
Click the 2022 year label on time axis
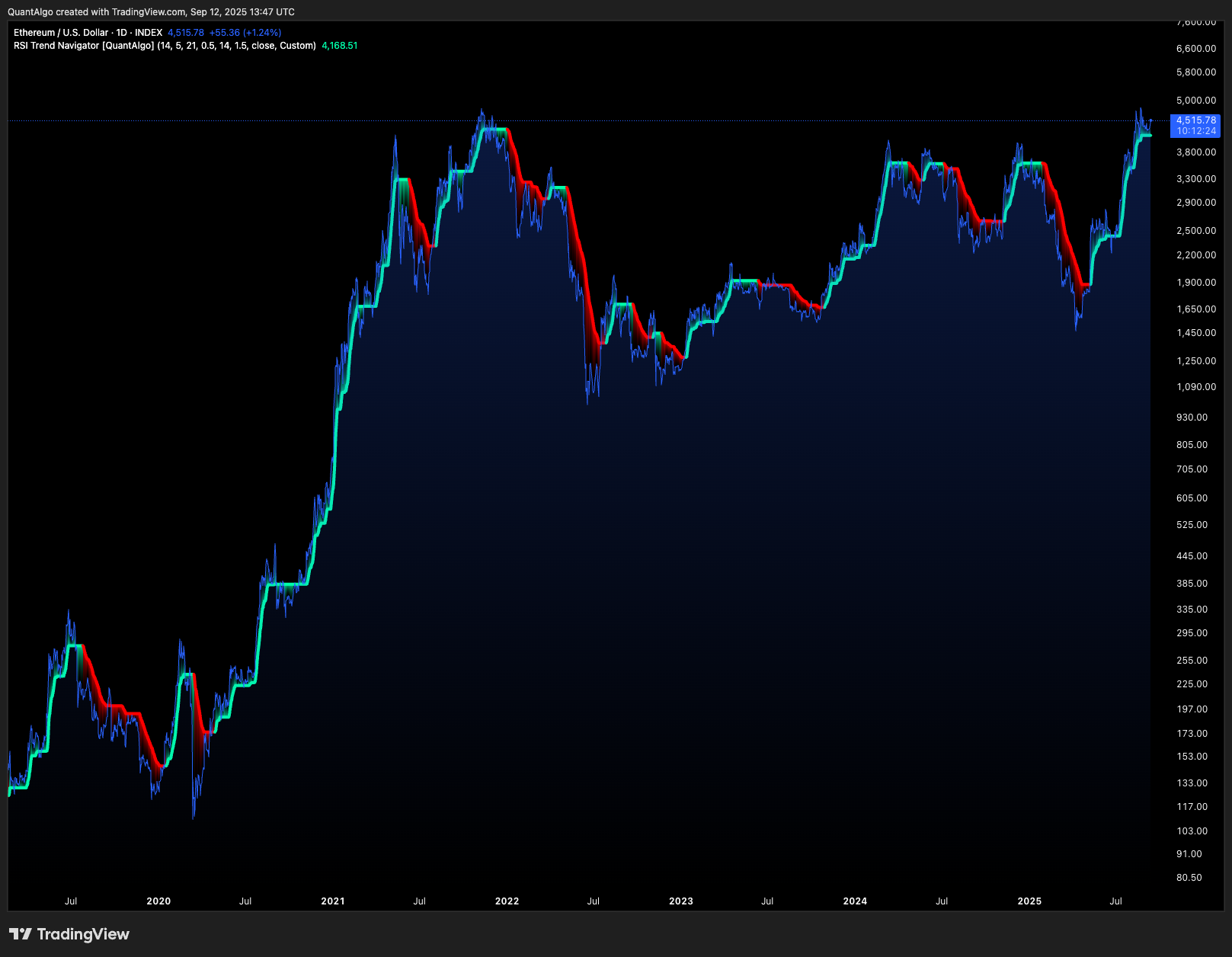coord(507,901)
